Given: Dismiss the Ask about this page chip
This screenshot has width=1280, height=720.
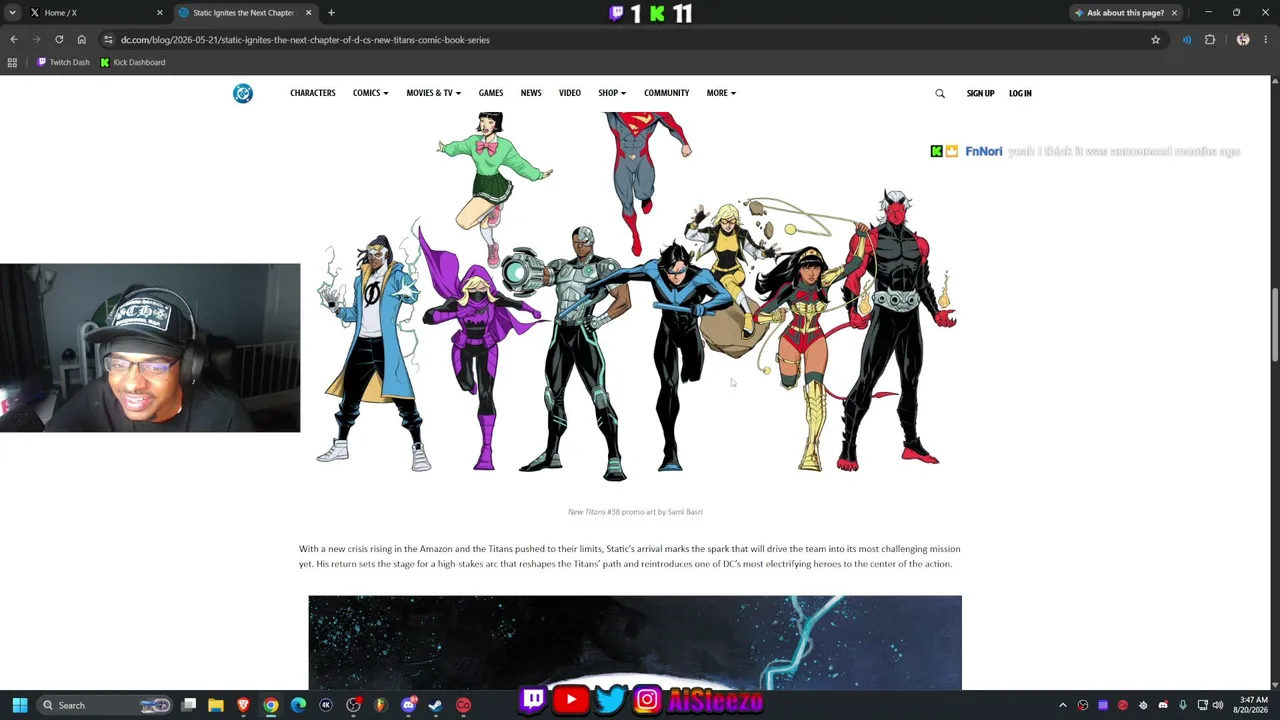Looking at the screenshot, I should [1174, 13].
